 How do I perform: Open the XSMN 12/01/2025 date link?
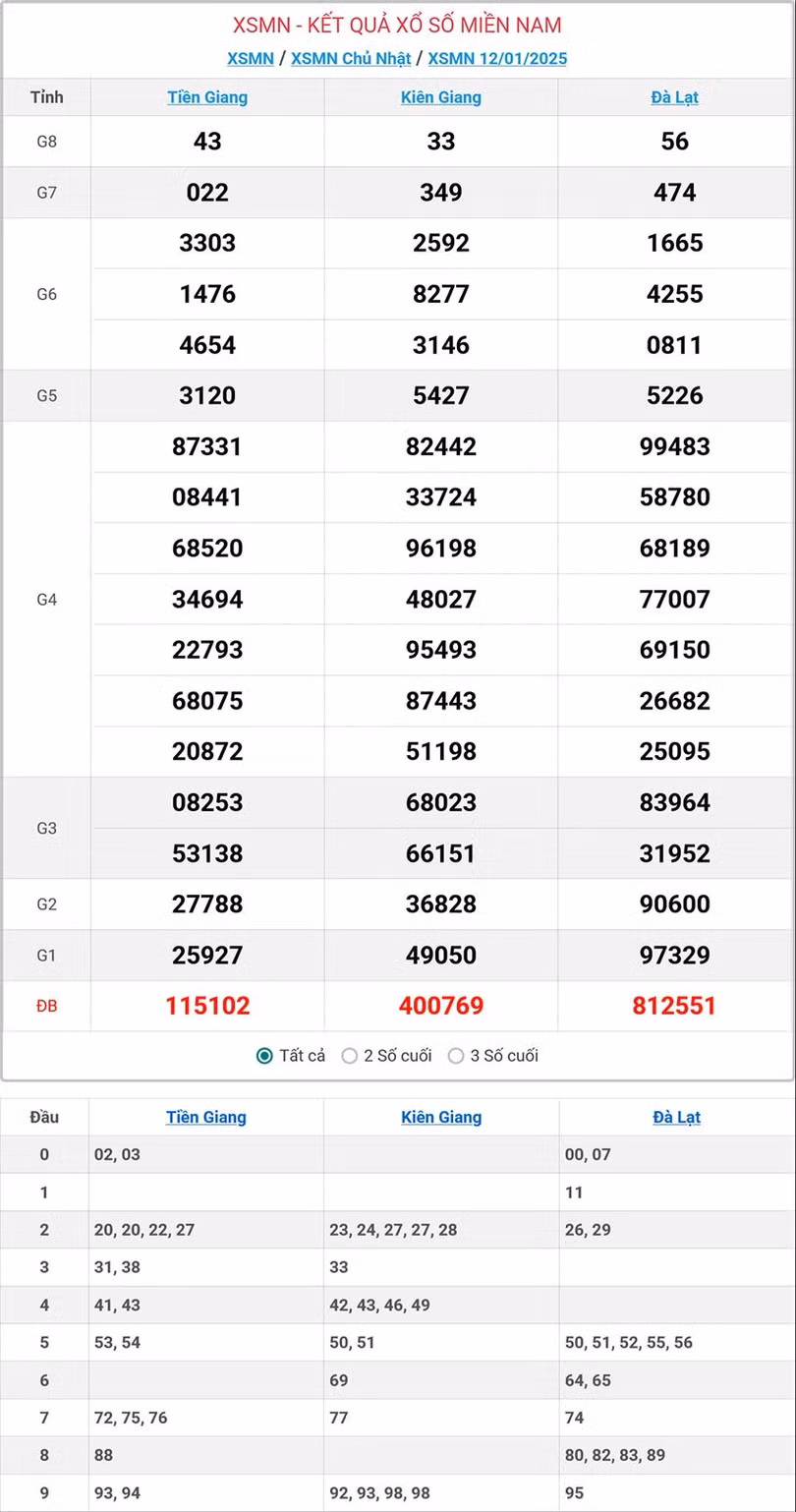point(497,58)
